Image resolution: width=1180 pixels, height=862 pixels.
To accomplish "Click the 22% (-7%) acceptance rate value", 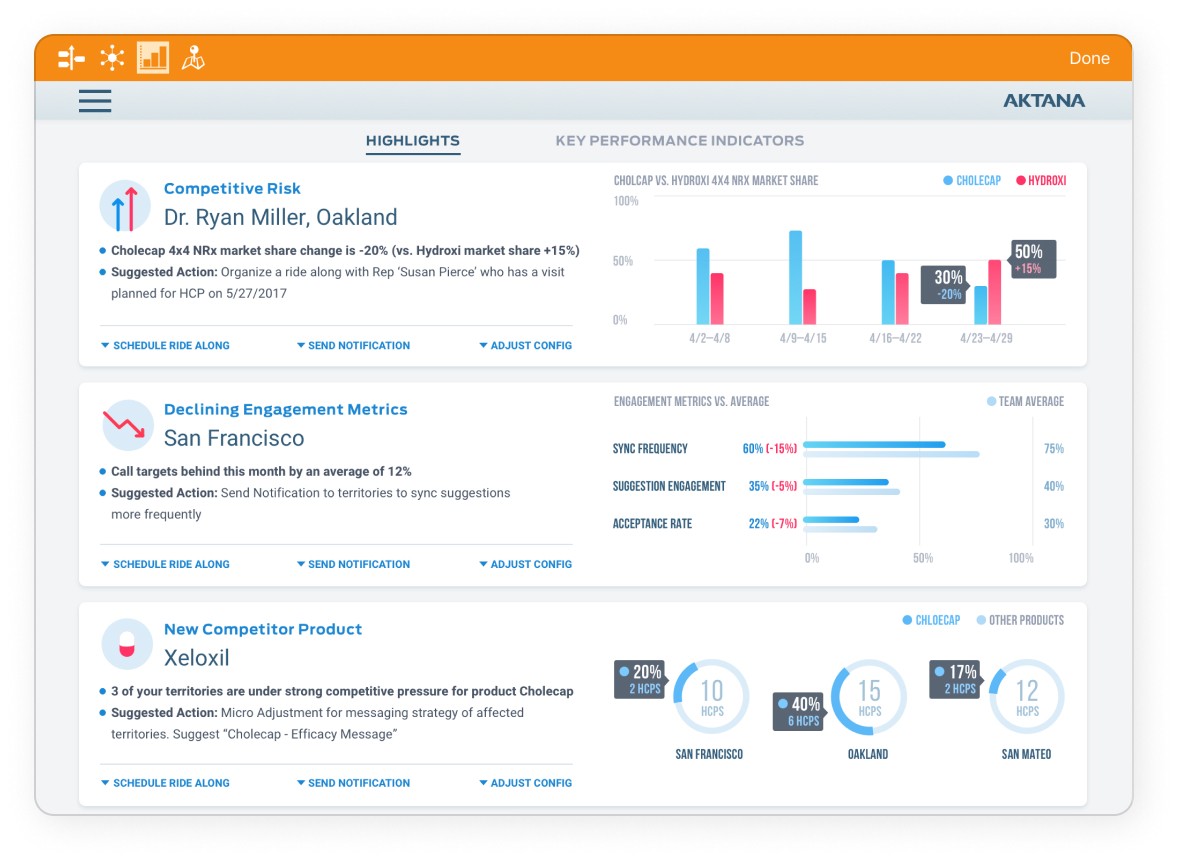I will click(772, 524).
